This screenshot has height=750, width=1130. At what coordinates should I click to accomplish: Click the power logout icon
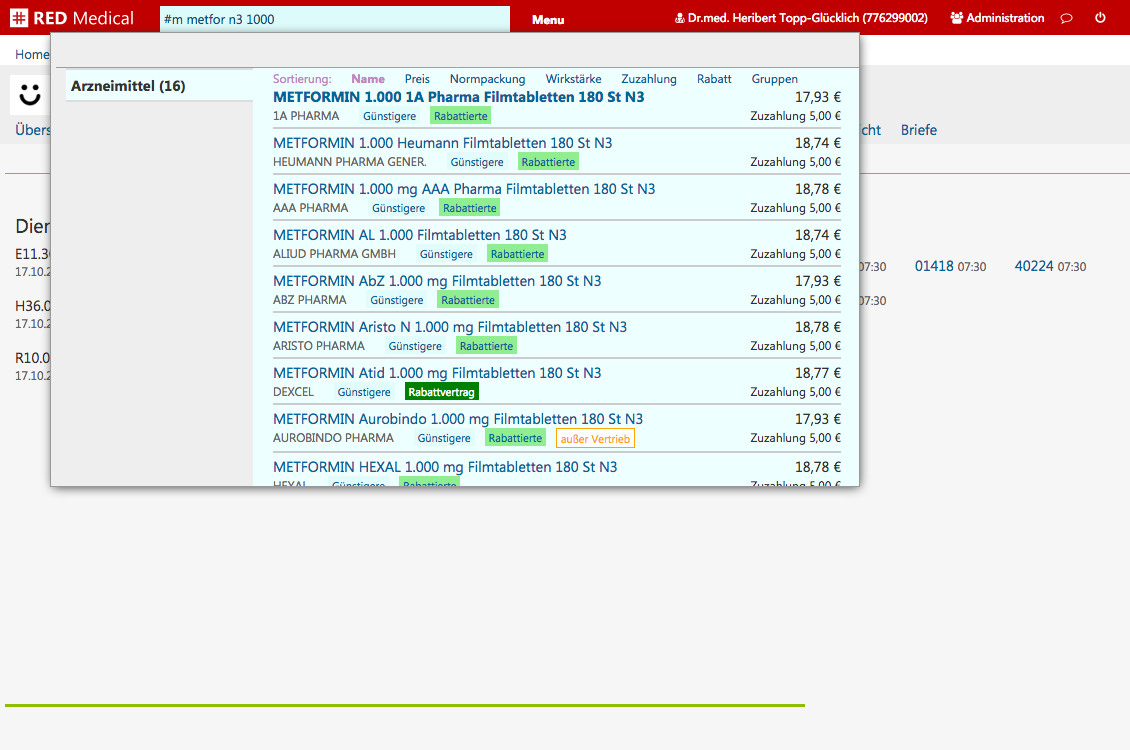coord(1100,18)
